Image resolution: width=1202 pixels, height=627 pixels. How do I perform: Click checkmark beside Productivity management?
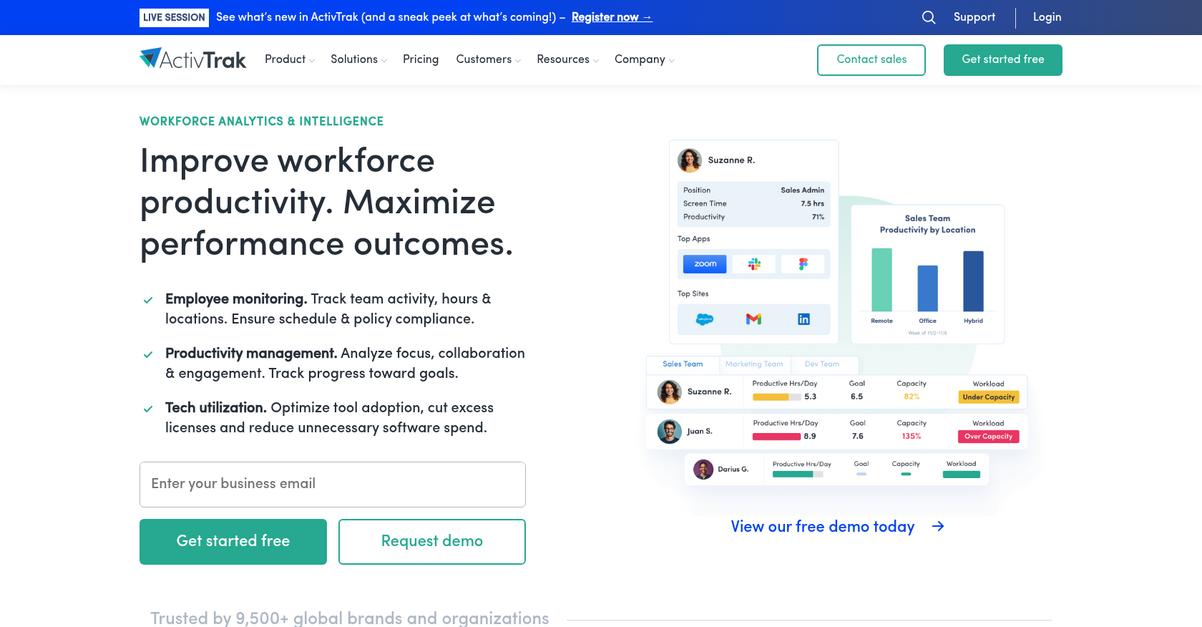coord(148,354)
